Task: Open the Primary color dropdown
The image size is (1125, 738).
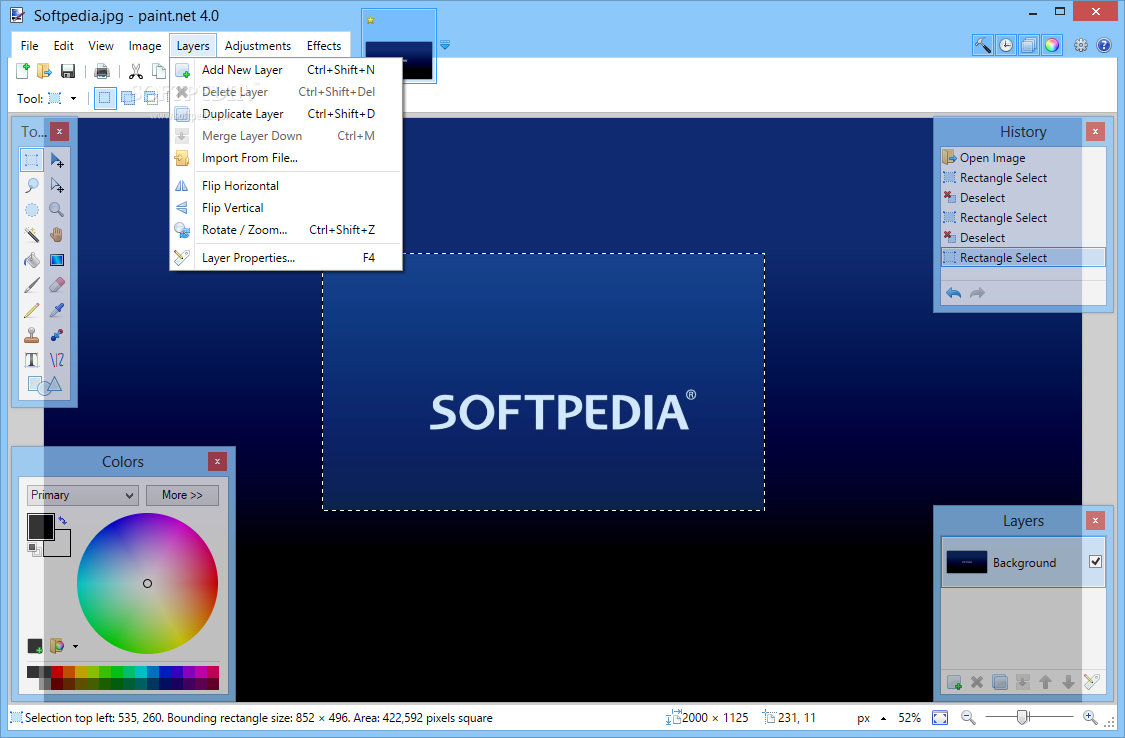Action: 83,495
